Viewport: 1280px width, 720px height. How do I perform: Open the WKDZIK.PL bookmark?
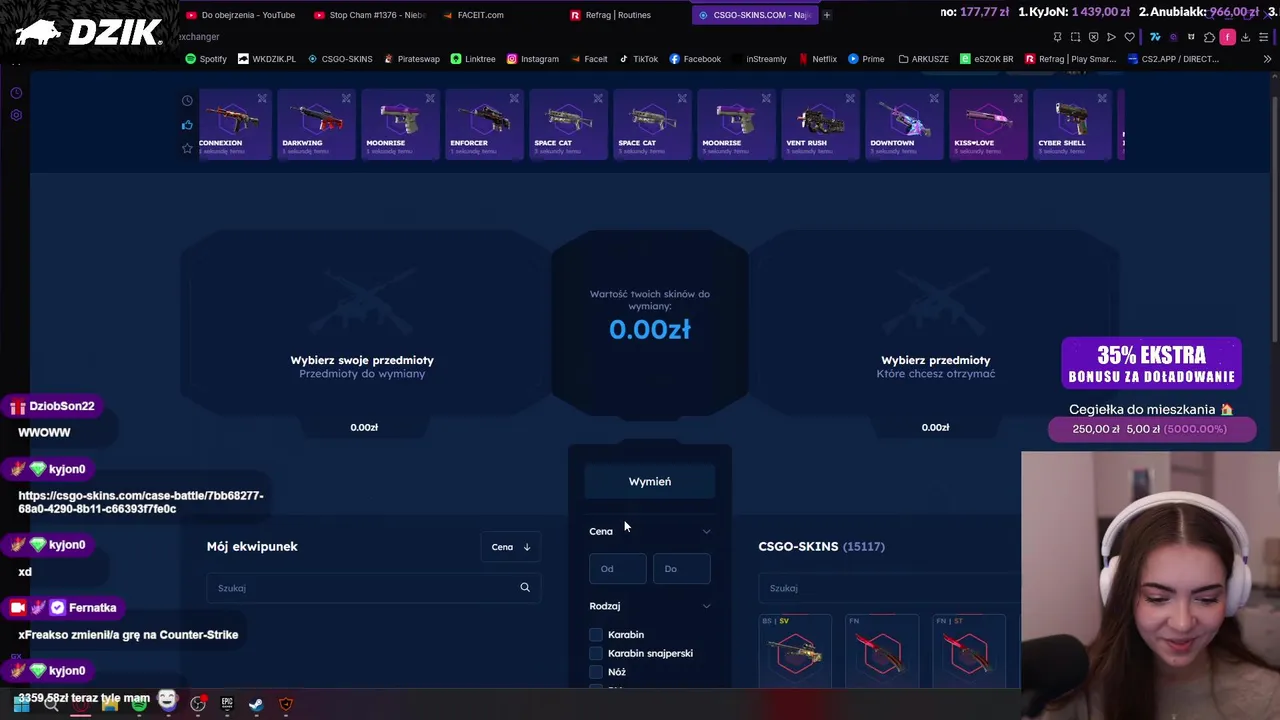click(x=267, y=59)
